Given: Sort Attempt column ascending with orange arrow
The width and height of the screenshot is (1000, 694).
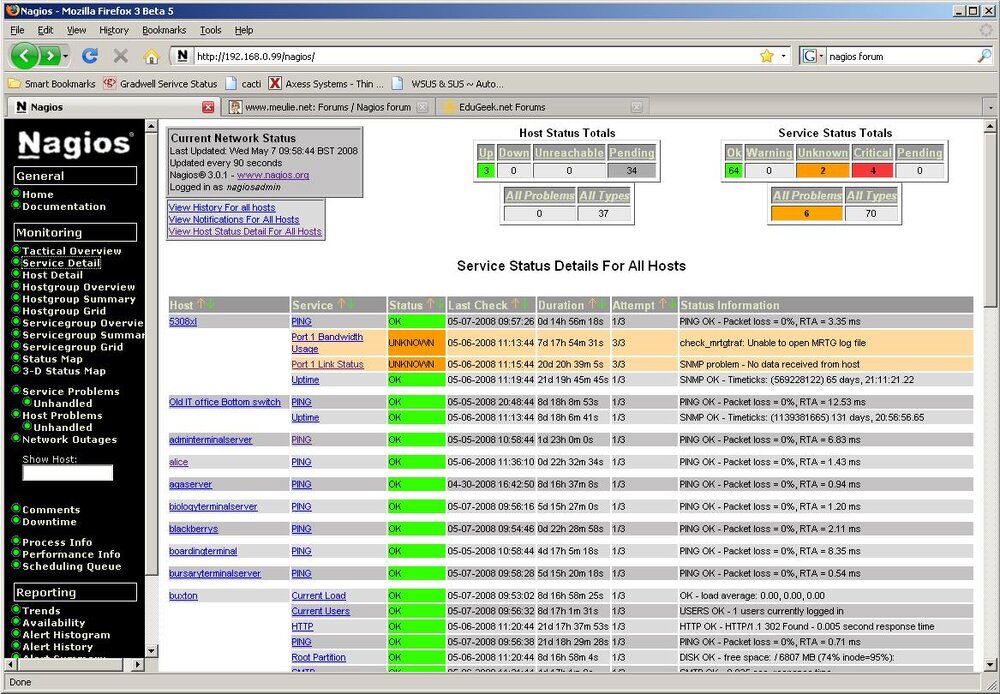Looking at the screenshot, I should point(663,305).
